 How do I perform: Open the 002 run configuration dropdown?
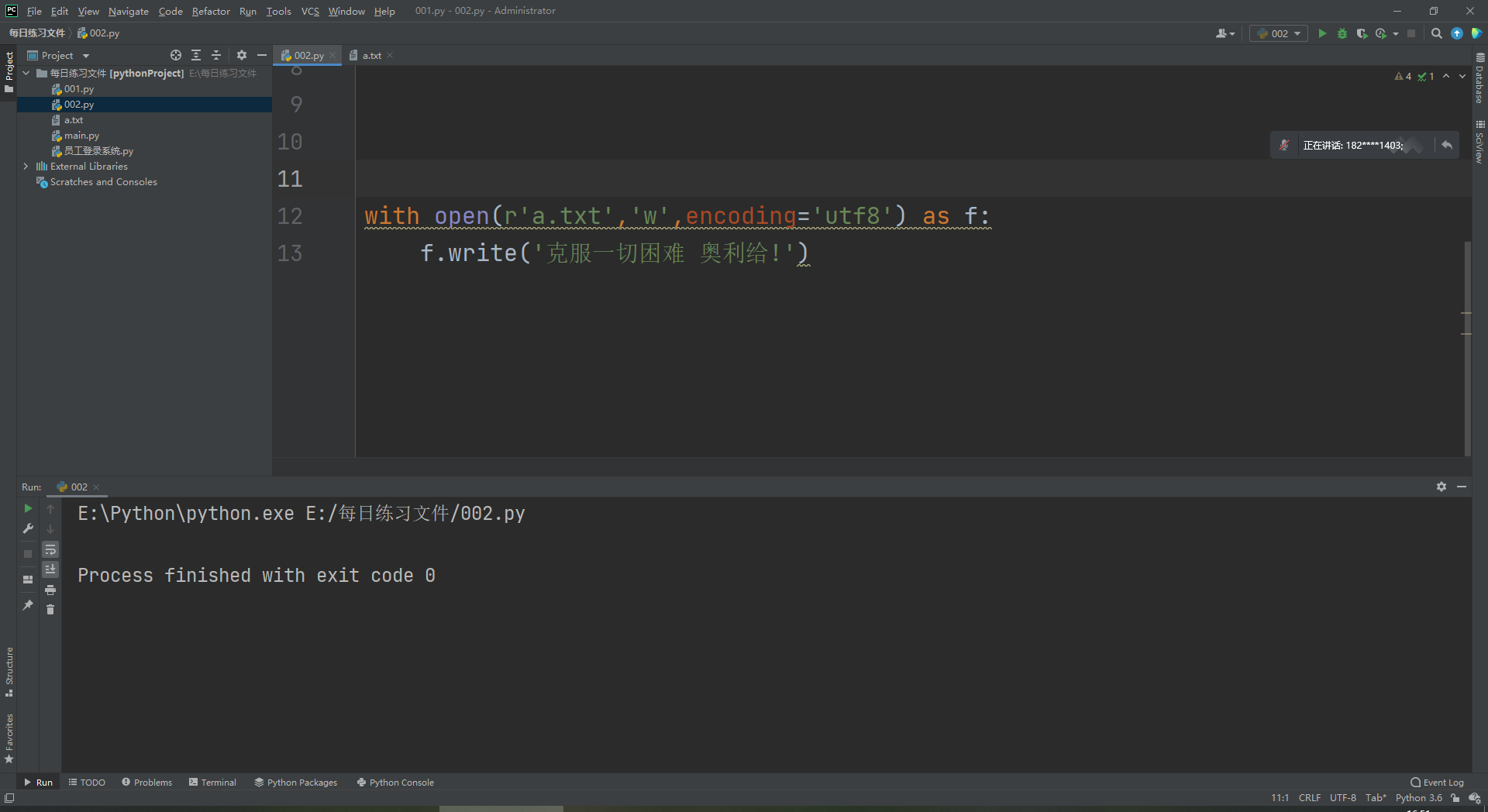coord(1279,33)
